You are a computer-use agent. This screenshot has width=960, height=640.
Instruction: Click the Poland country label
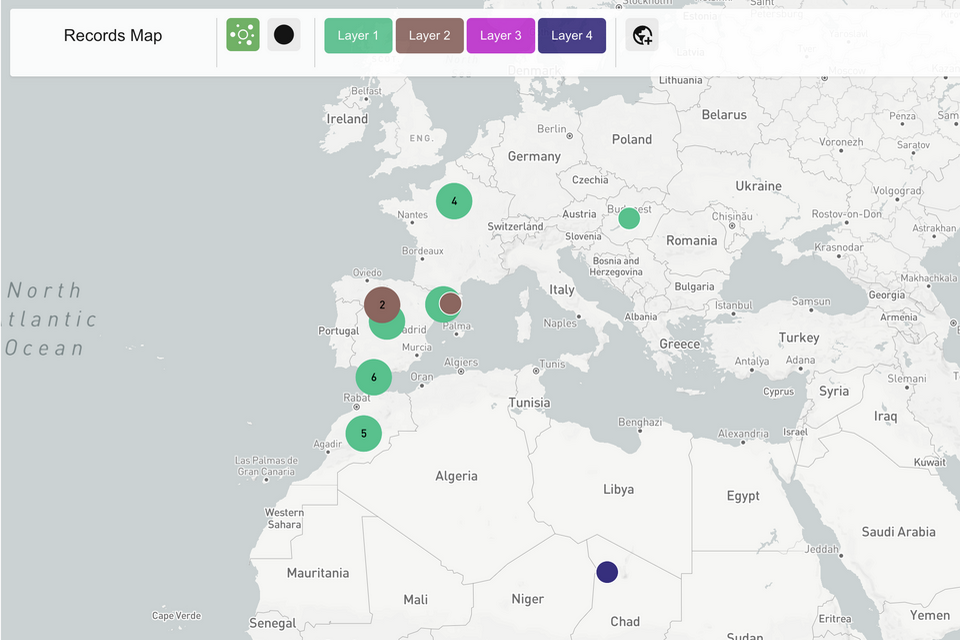click(x=632, y=140)
